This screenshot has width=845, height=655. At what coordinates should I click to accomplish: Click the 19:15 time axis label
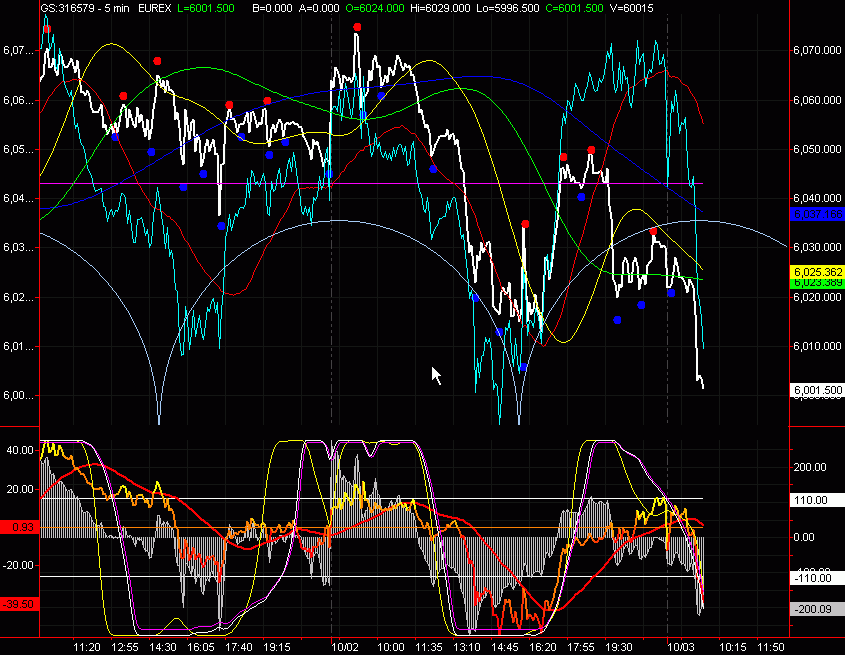coord(277,647)
